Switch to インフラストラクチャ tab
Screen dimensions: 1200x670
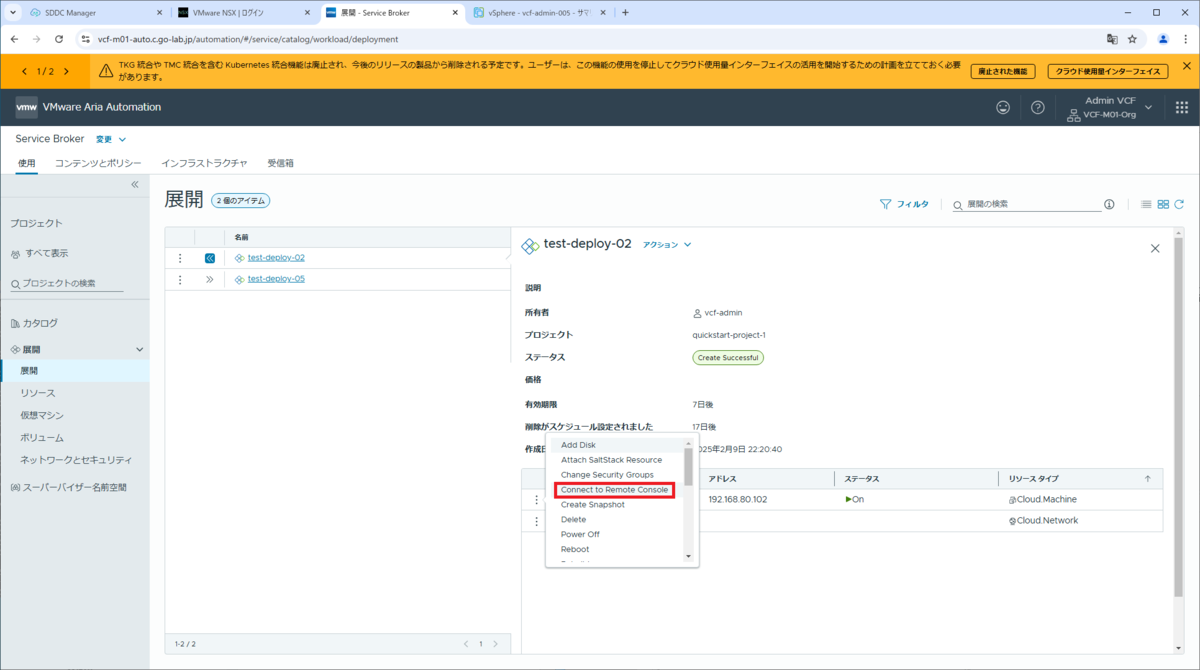tap(204, 163)
